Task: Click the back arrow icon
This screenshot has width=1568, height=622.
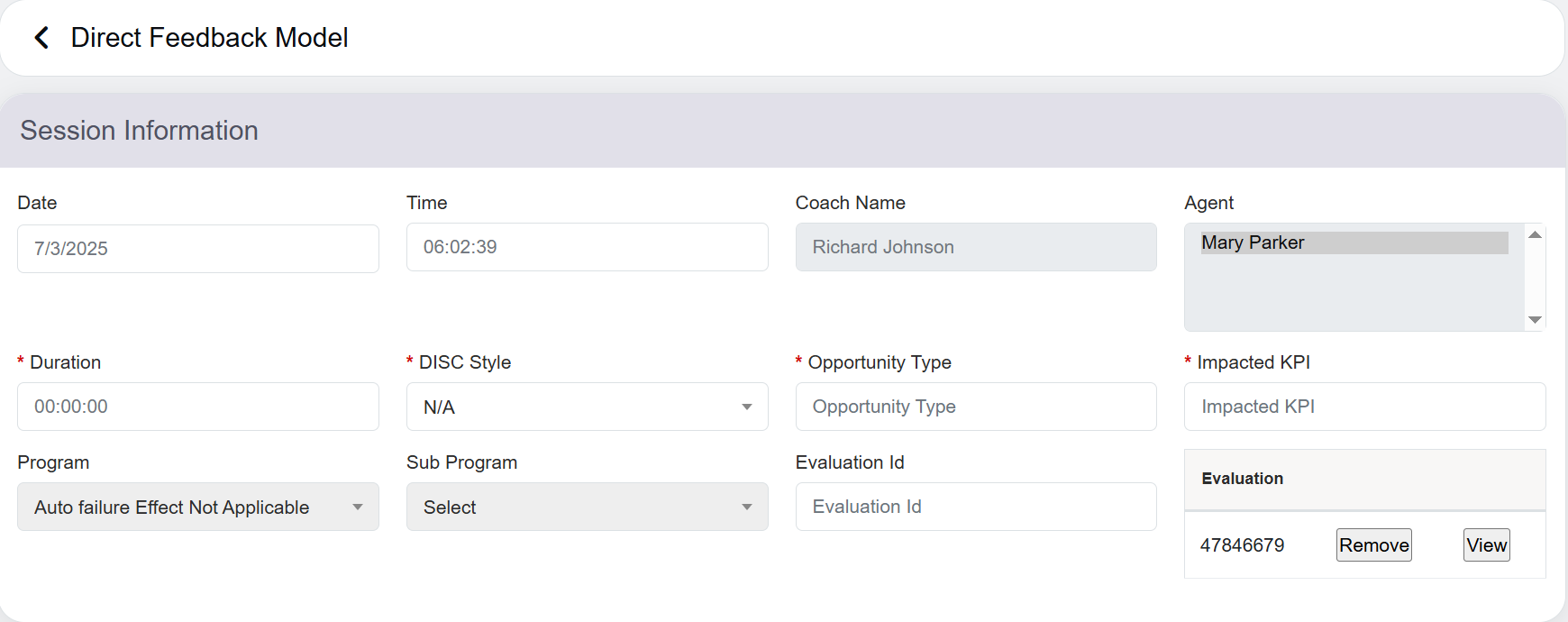Action: point(41,38)
